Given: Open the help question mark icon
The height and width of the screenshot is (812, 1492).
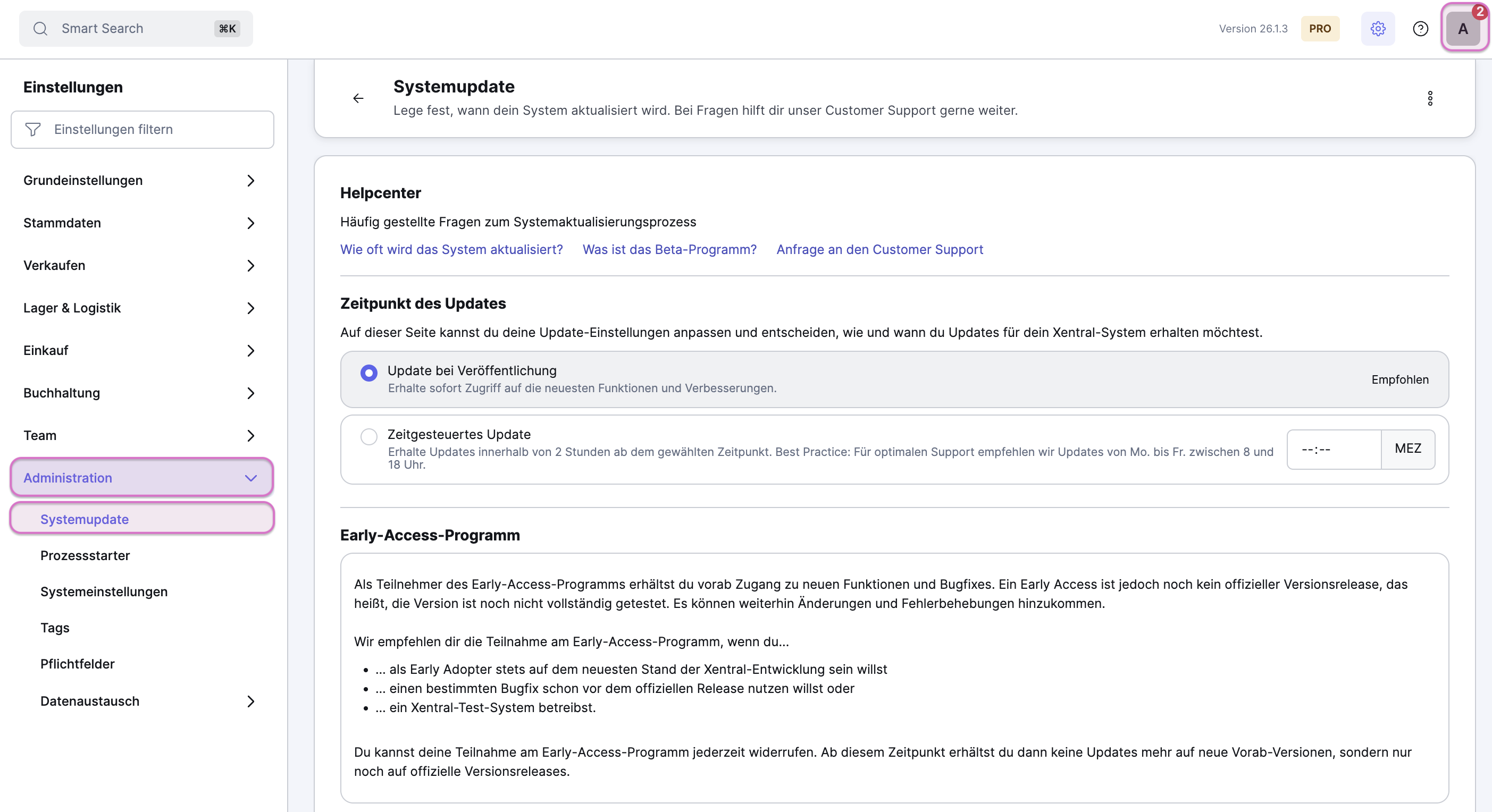Looking at the screenshot, I should (x=1420, y=28).
